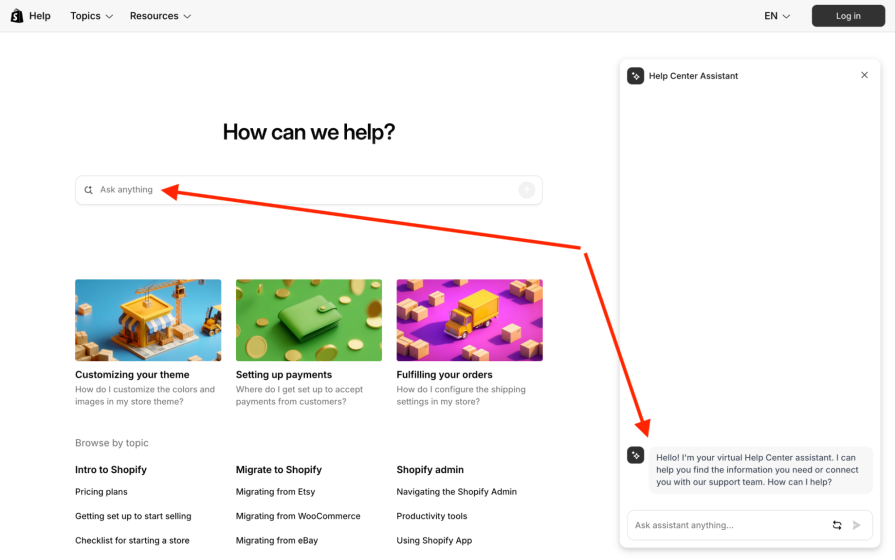Open Navigating the Shopify Admin link
Image resolution: width=895 pixels, height=560 pixels.
[x=456, y=492]
